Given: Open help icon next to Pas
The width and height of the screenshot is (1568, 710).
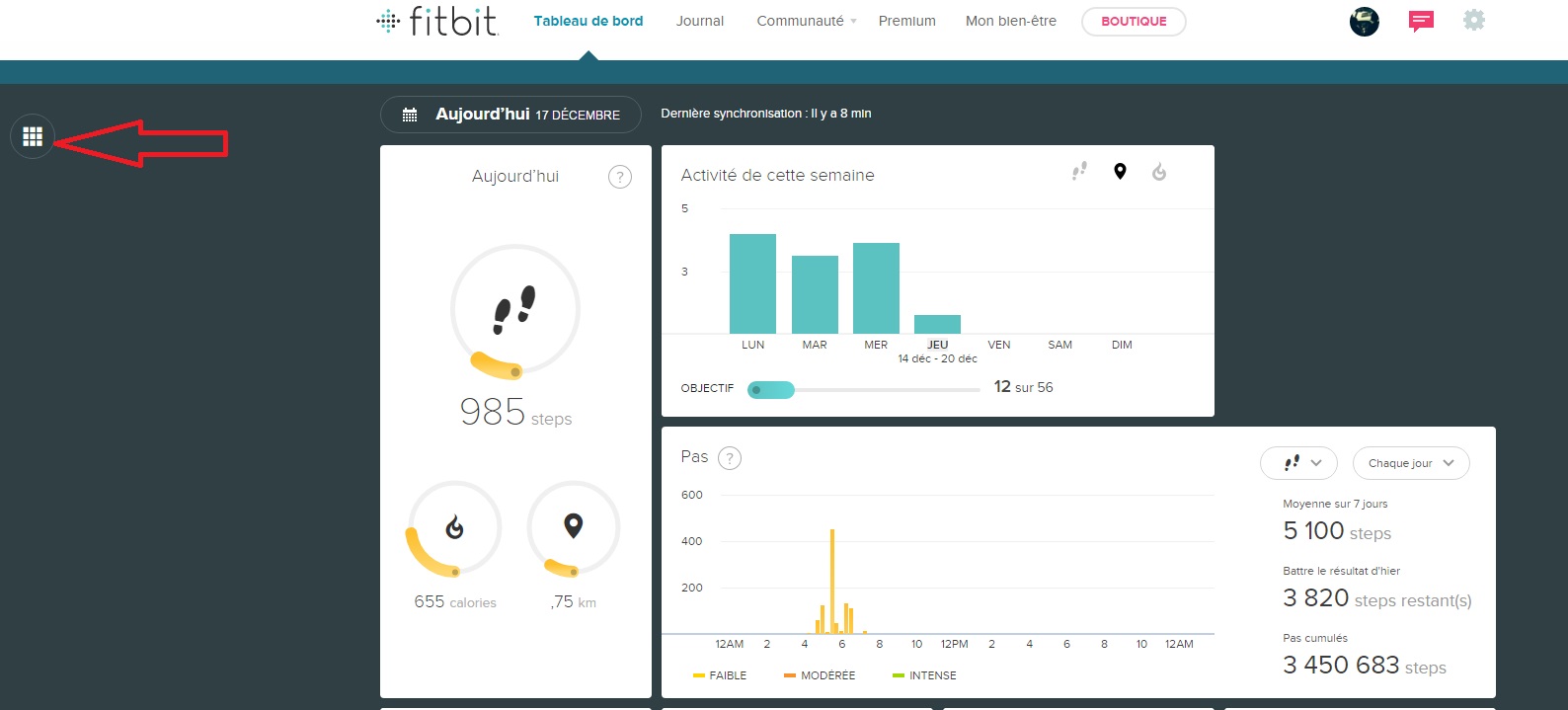Looking at the screenshot, I should pos(730,458).
